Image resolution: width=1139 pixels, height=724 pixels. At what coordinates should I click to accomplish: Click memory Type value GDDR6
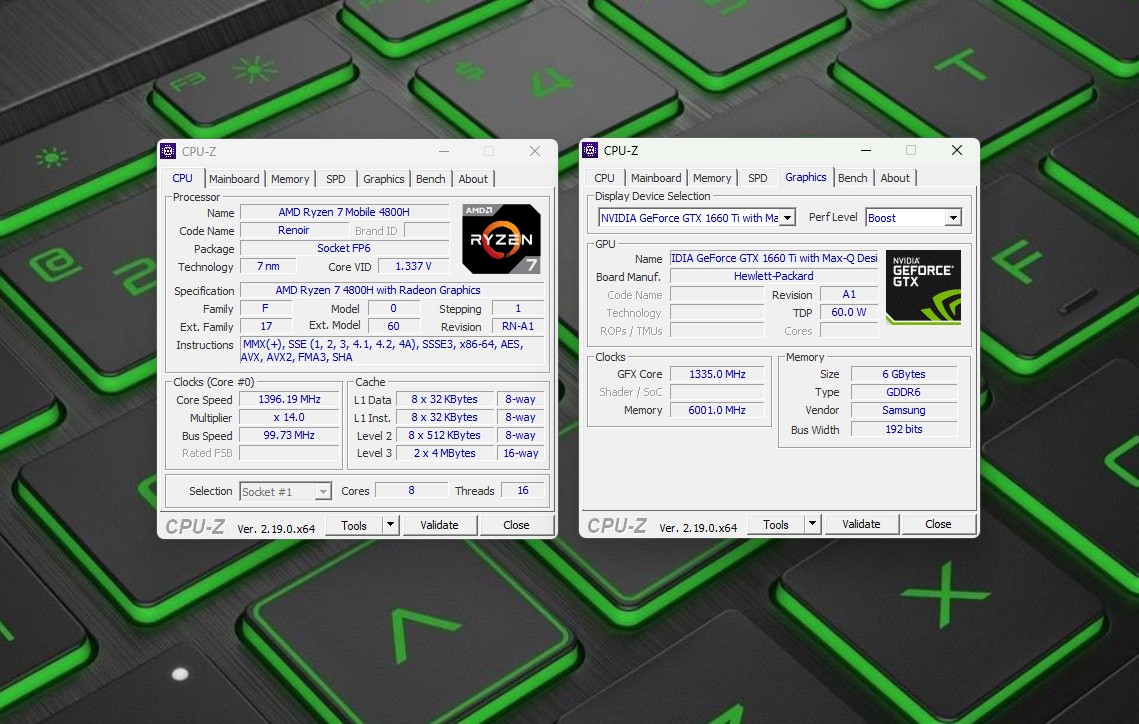[904, 392]
